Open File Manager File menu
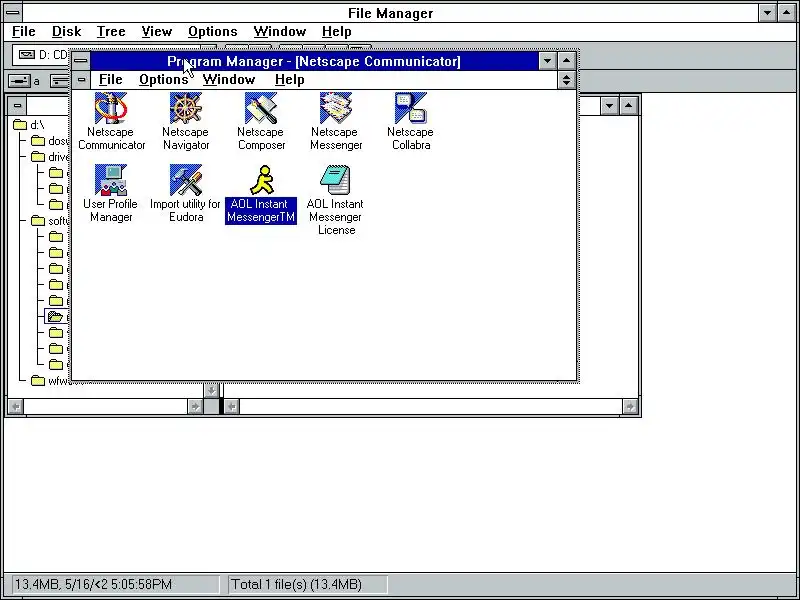Screen dimensions: 800x600 [23, 32]
